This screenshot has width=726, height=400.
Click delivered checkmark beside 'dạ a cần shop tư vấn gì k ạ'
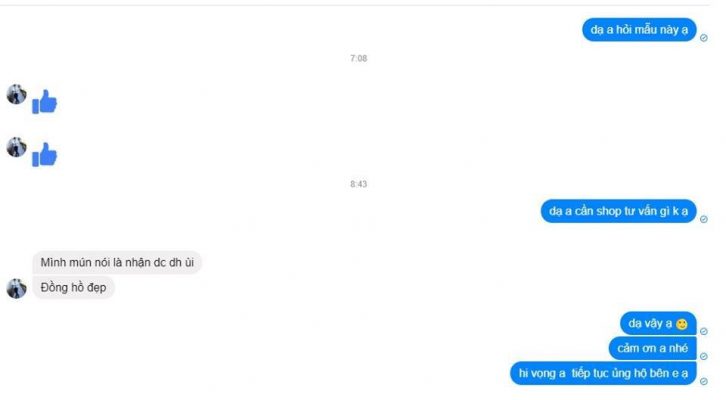(704, 219)
